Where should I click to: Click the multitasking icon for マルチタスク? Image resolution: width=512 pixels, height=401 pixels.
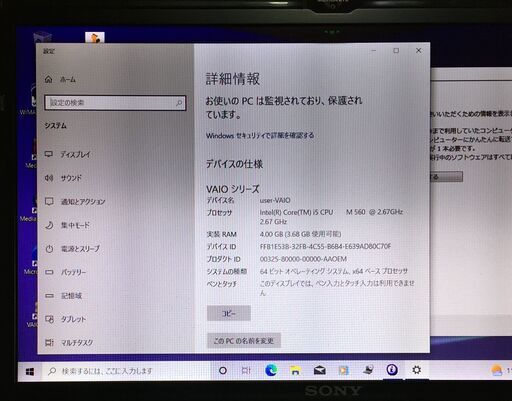pyautogui.click(x=49, y=343)
